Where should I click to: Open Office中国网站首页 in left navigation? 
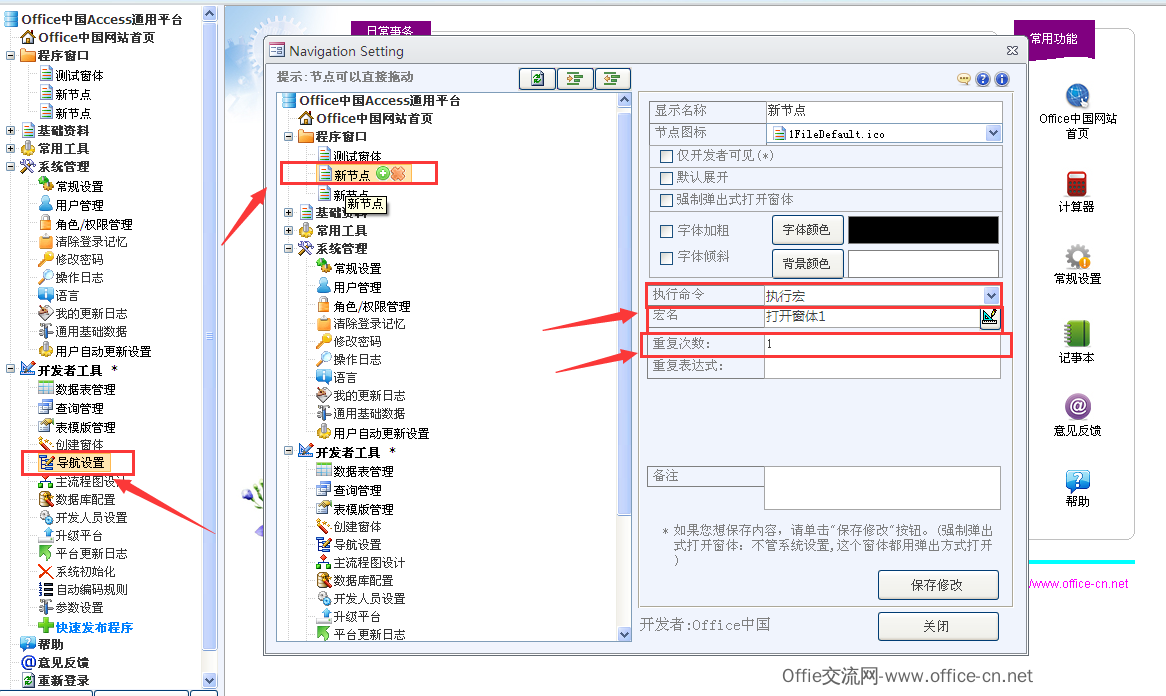click(97, 37)
